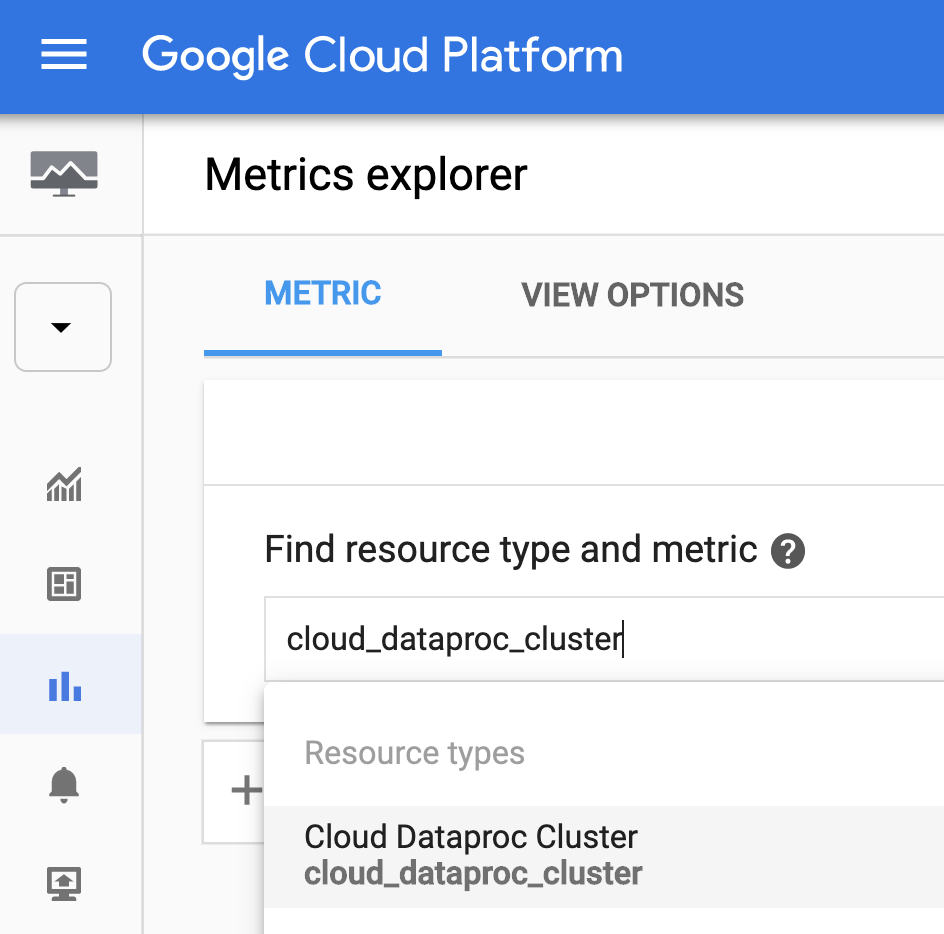The height and width of the screenshot is (934, 944).
Task: Click the Metrics explorer page title
Action: pyautogui.click(x=366, y=175)
